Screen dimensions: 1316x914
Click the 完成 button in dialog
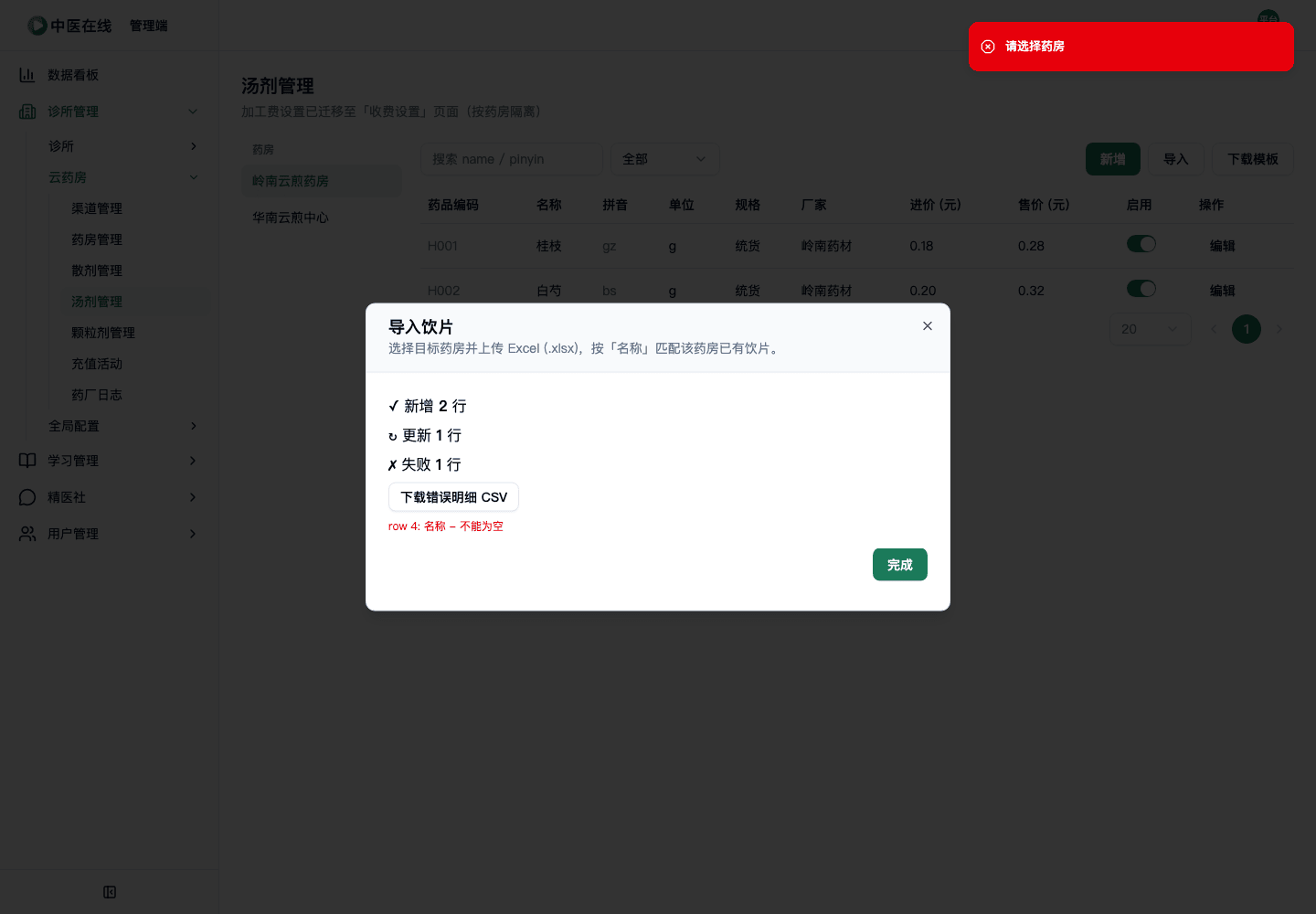pos(900,565)
